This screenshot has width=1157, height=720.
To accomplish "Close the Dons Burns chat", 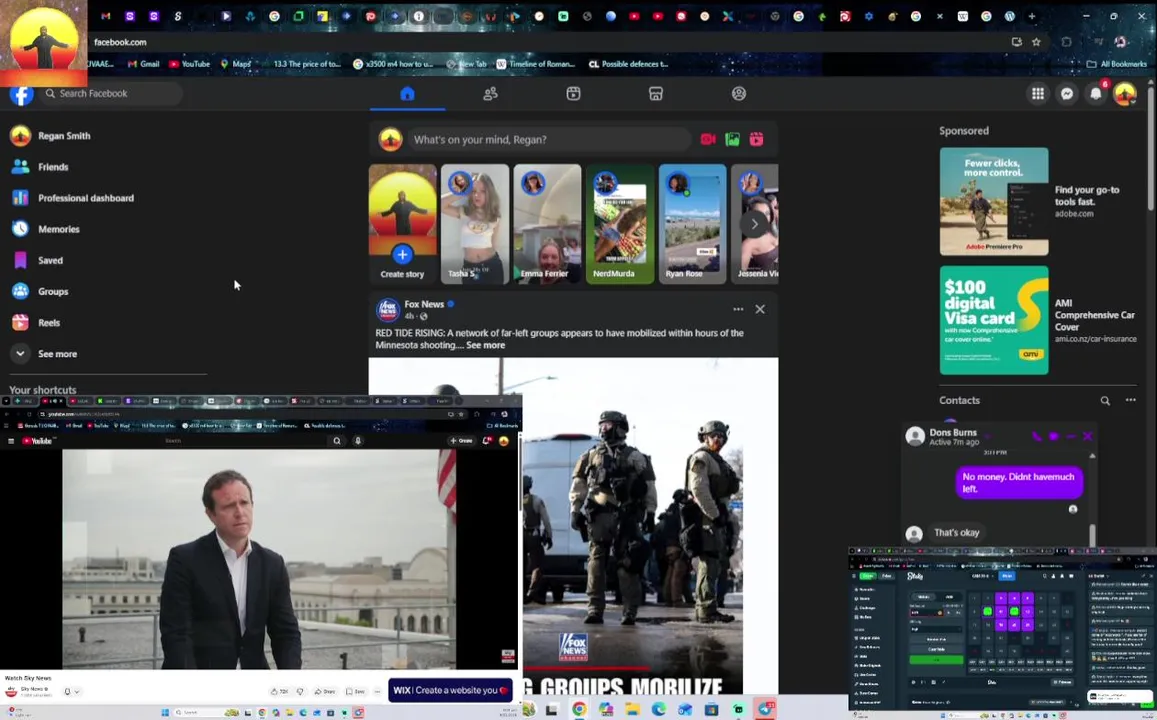I will click(1087, 436).
